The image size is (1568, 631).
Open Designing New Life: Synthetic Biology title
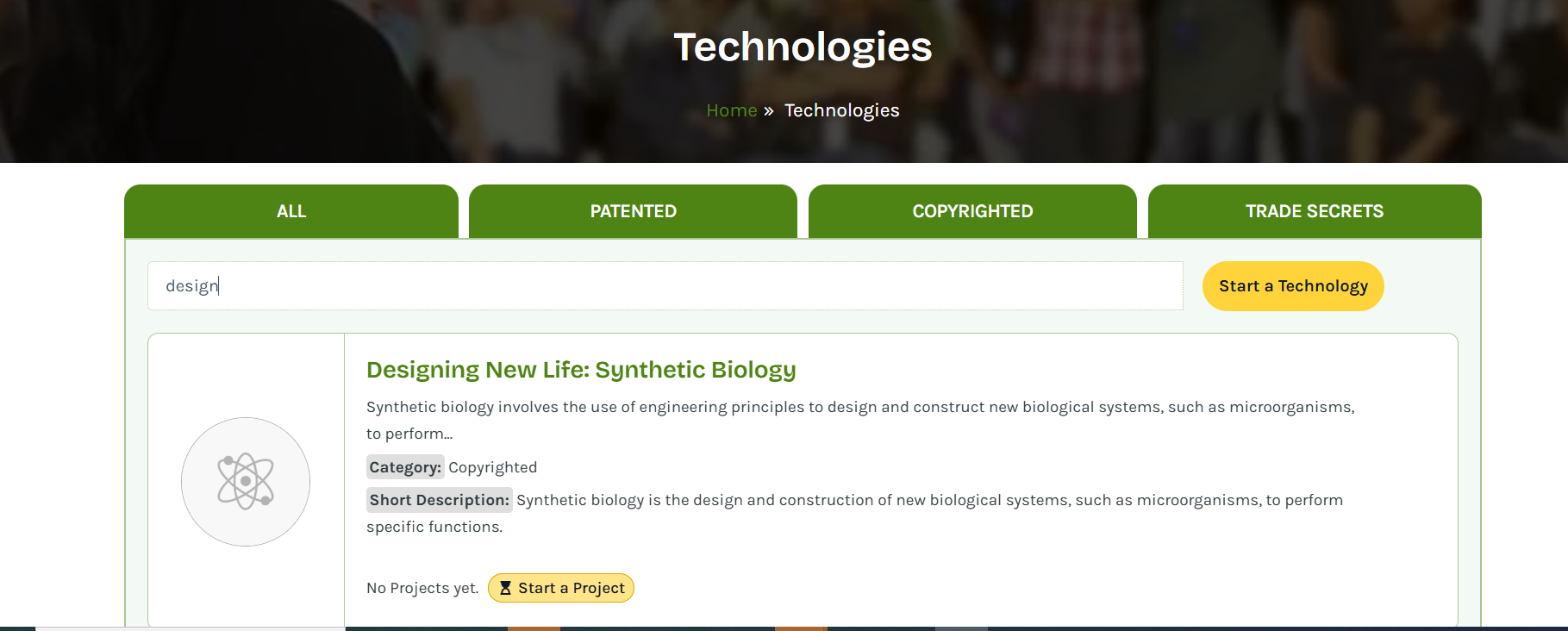click(581, 370)
